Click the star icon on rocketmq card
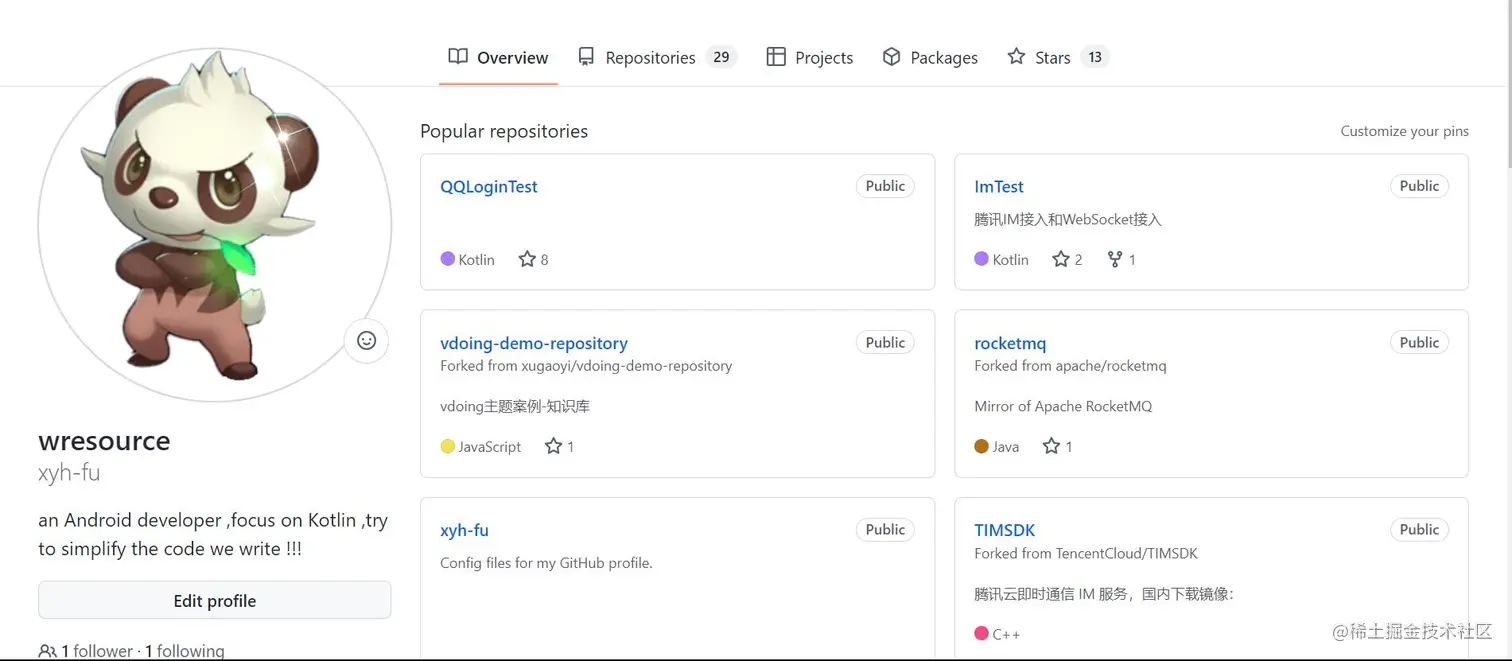 point(1051,446)
